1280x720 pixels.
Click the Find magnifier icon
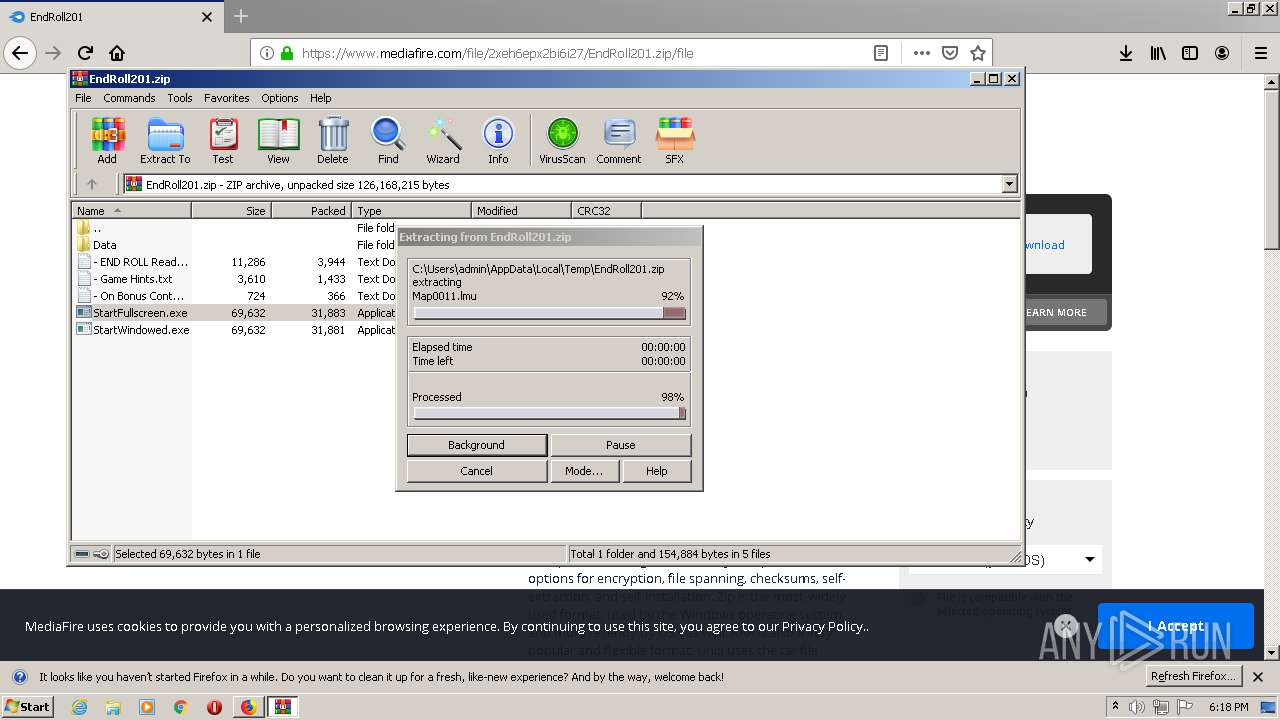pyautogui.click(x=388, y=140)
